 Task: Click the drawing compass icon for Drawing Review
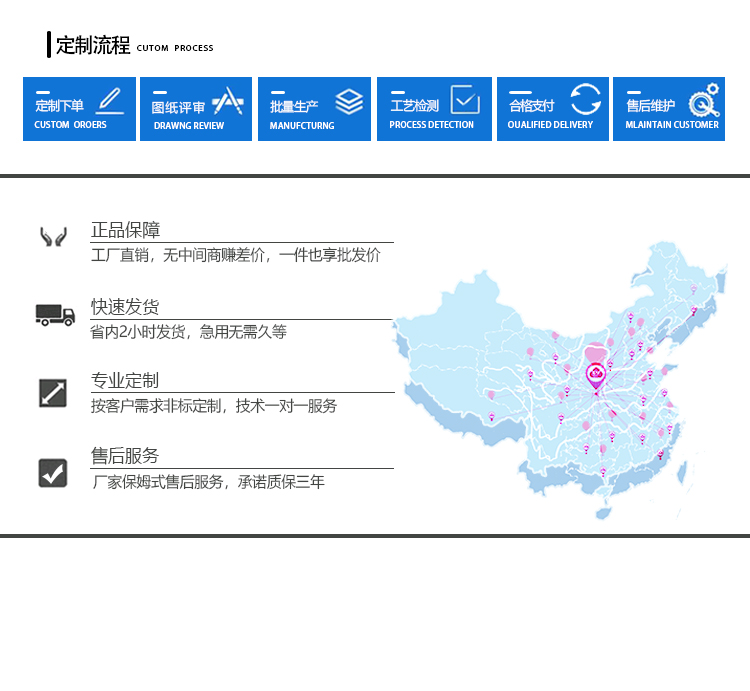click(x=227, y=100)
